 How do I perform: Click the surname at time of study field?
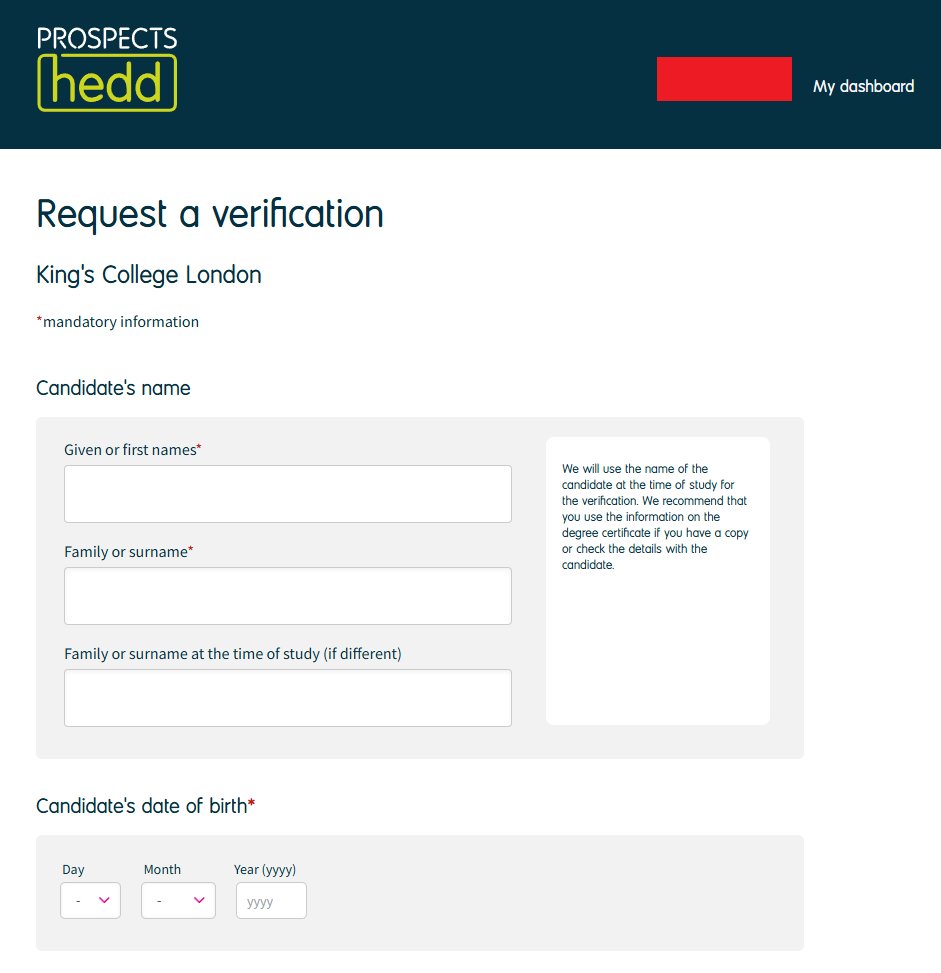pos(288,698)
